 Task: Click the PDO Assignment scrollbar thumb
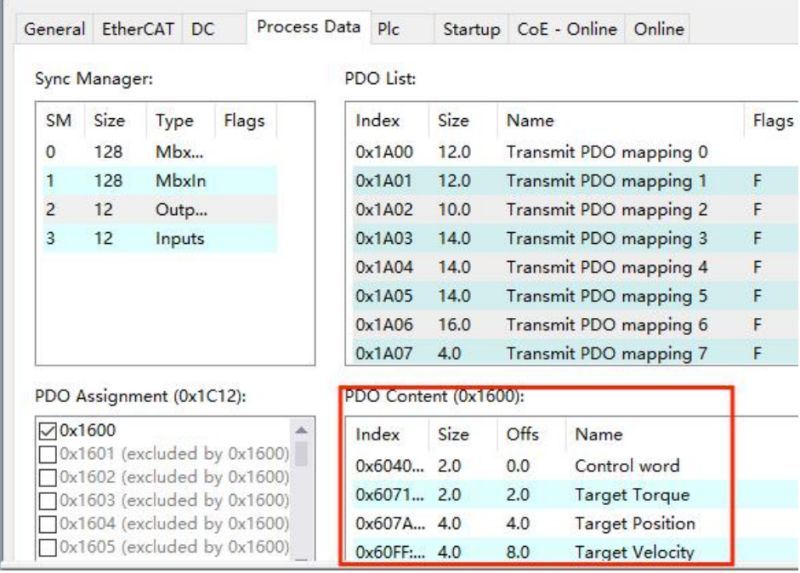click(x=302, y=454)
